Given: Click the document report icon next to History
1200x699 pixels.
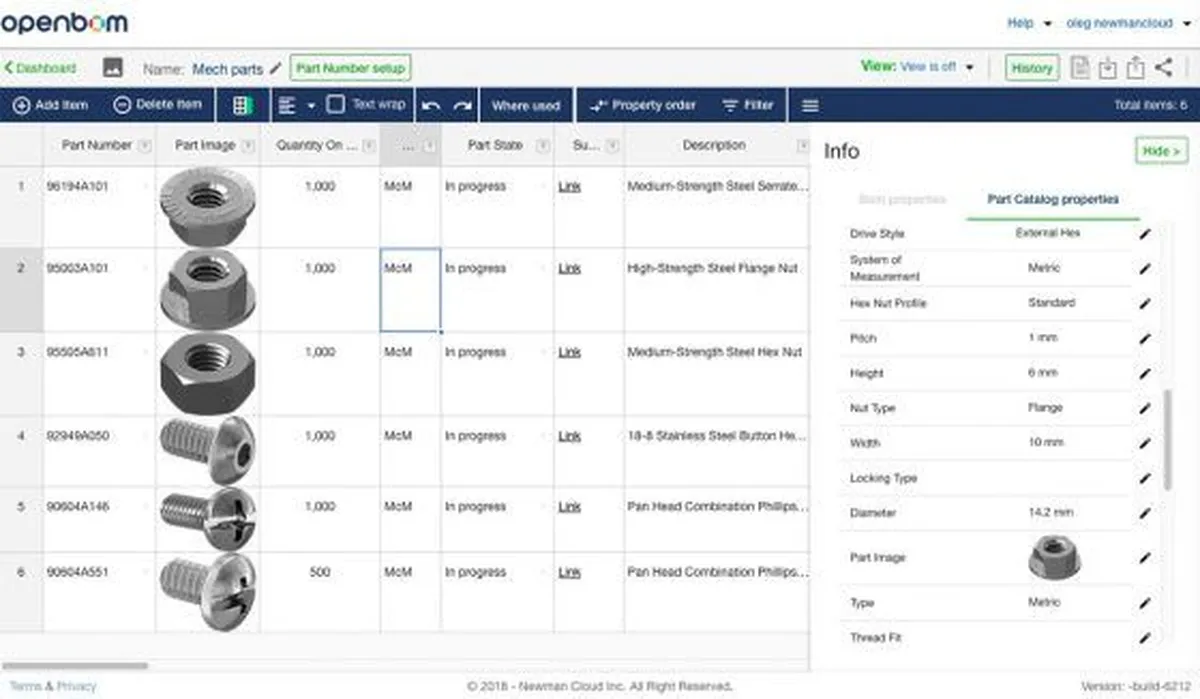Looking at the screenshot, I should (x=1079, y=68).
